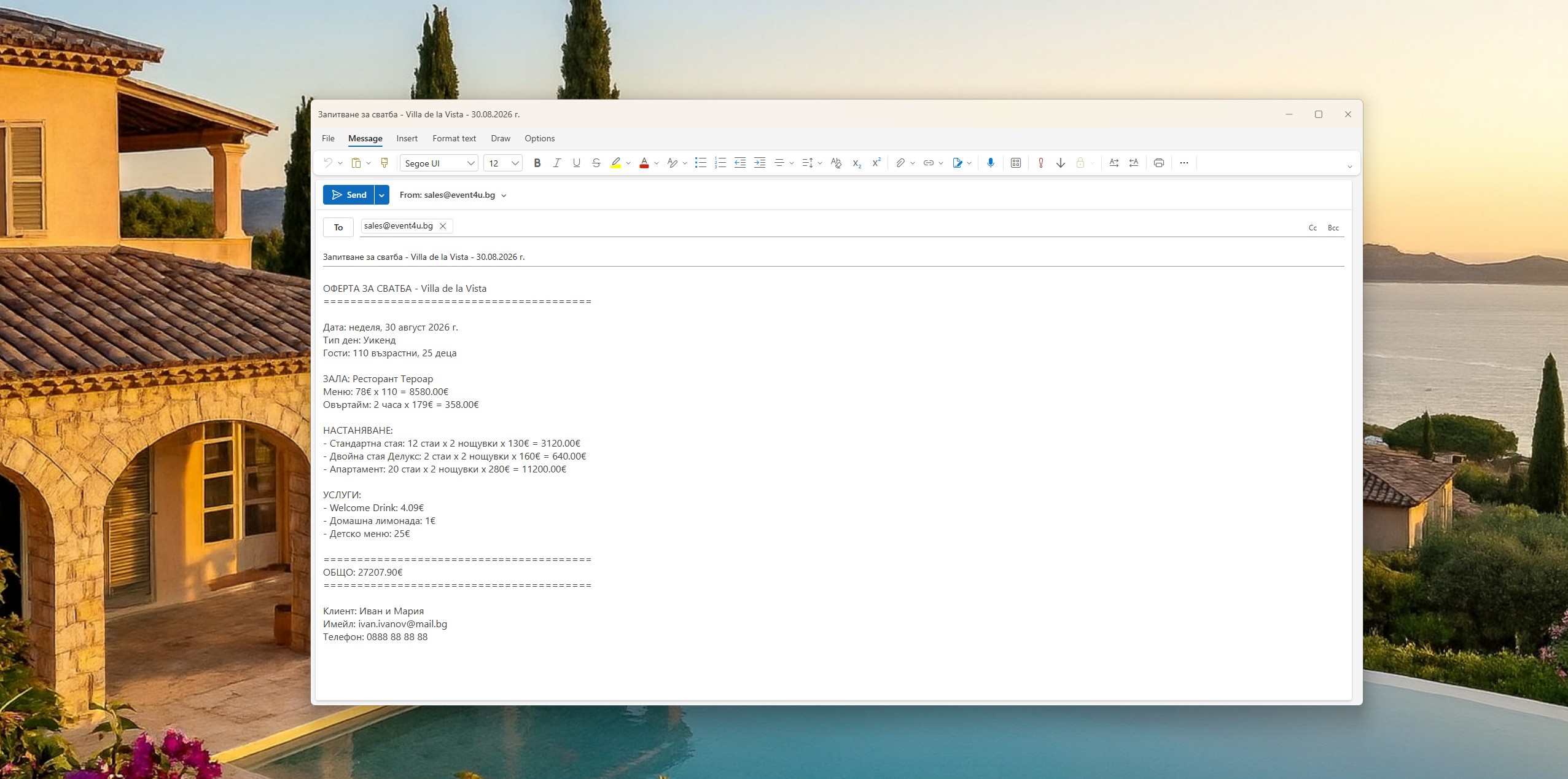1568x779 pixels.
Task: Click body line 'ЗАЛА: Ресторант Тероар'
Action: 378,378
